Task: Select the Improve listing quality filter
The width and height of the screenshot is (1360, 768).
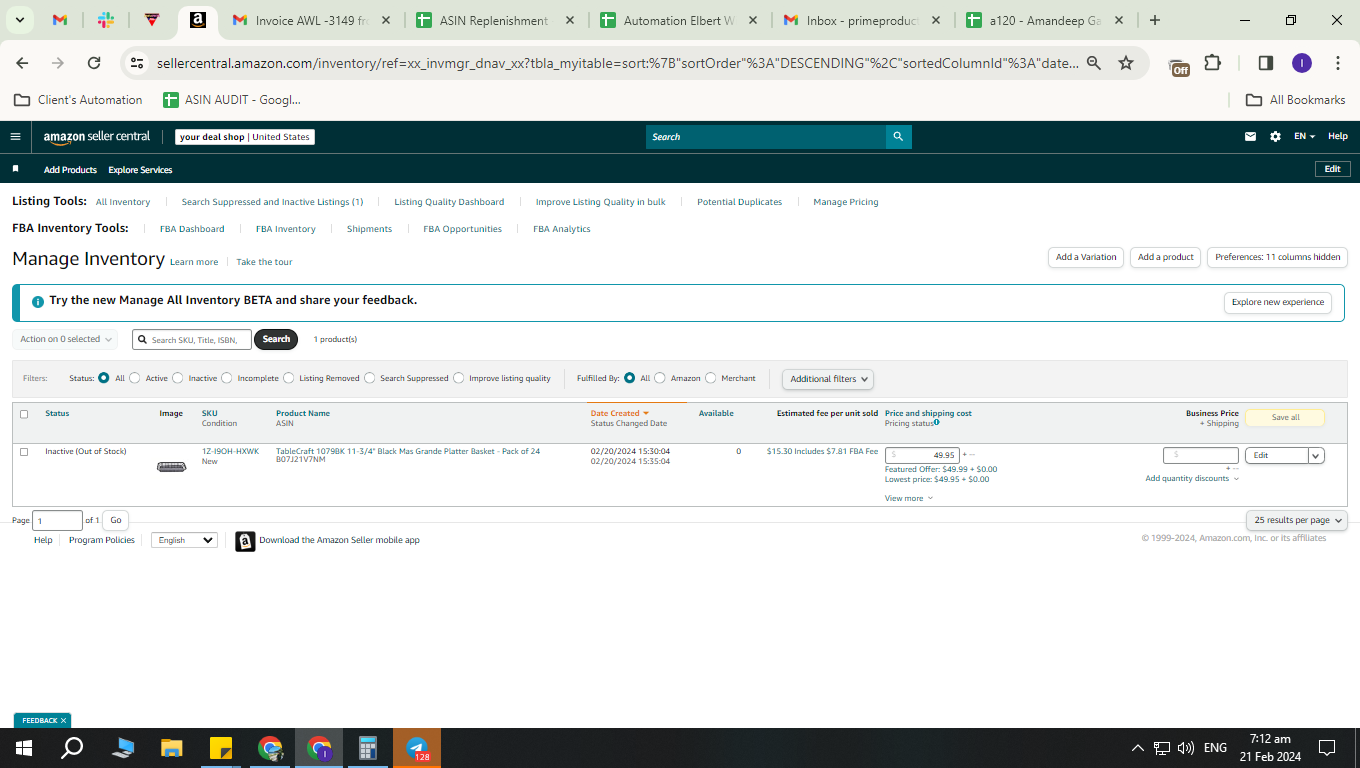Action: [459, 378]
